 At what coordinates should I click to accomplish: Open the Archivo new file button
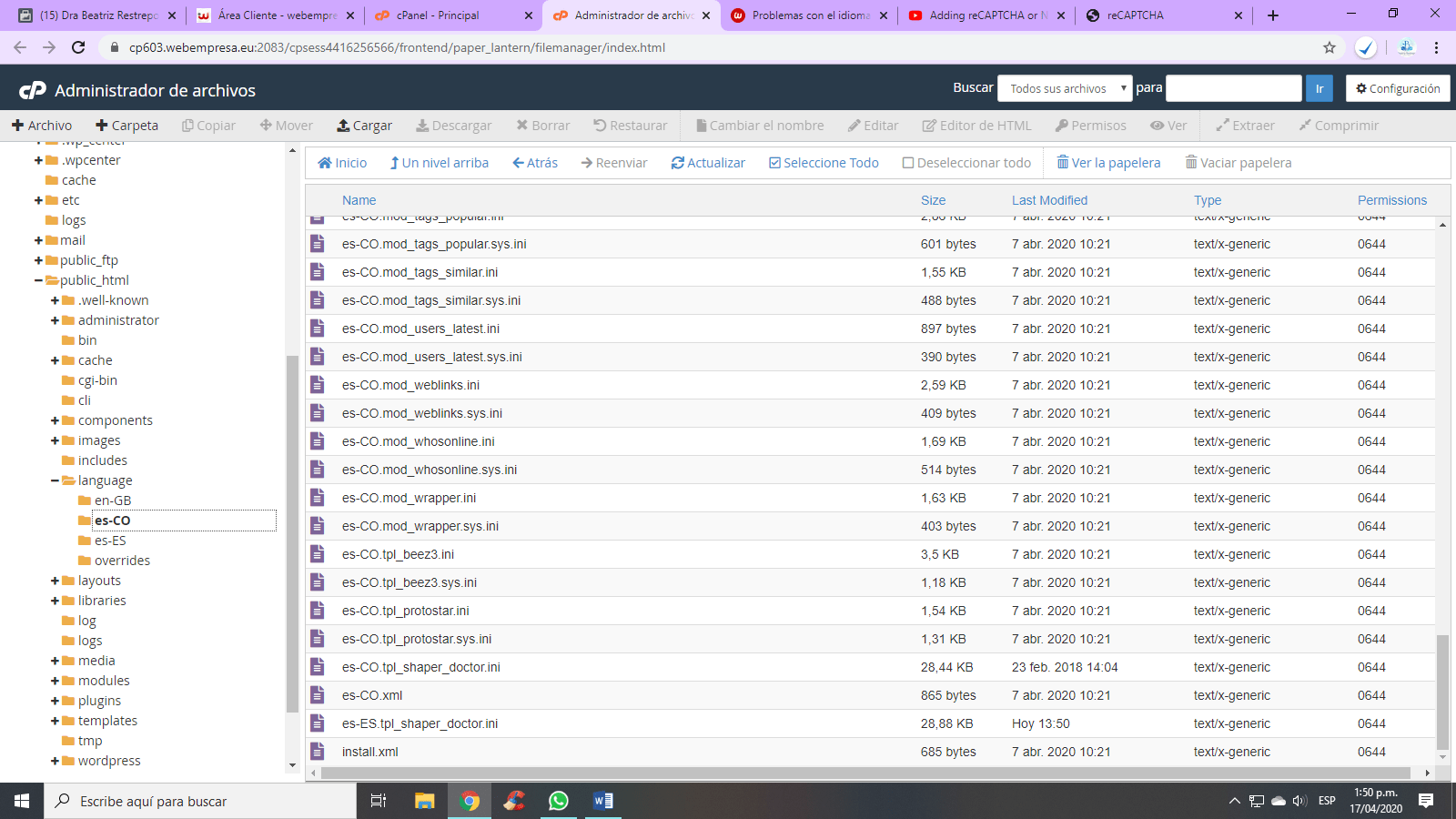pyautogui.click(x=42, y=126)
